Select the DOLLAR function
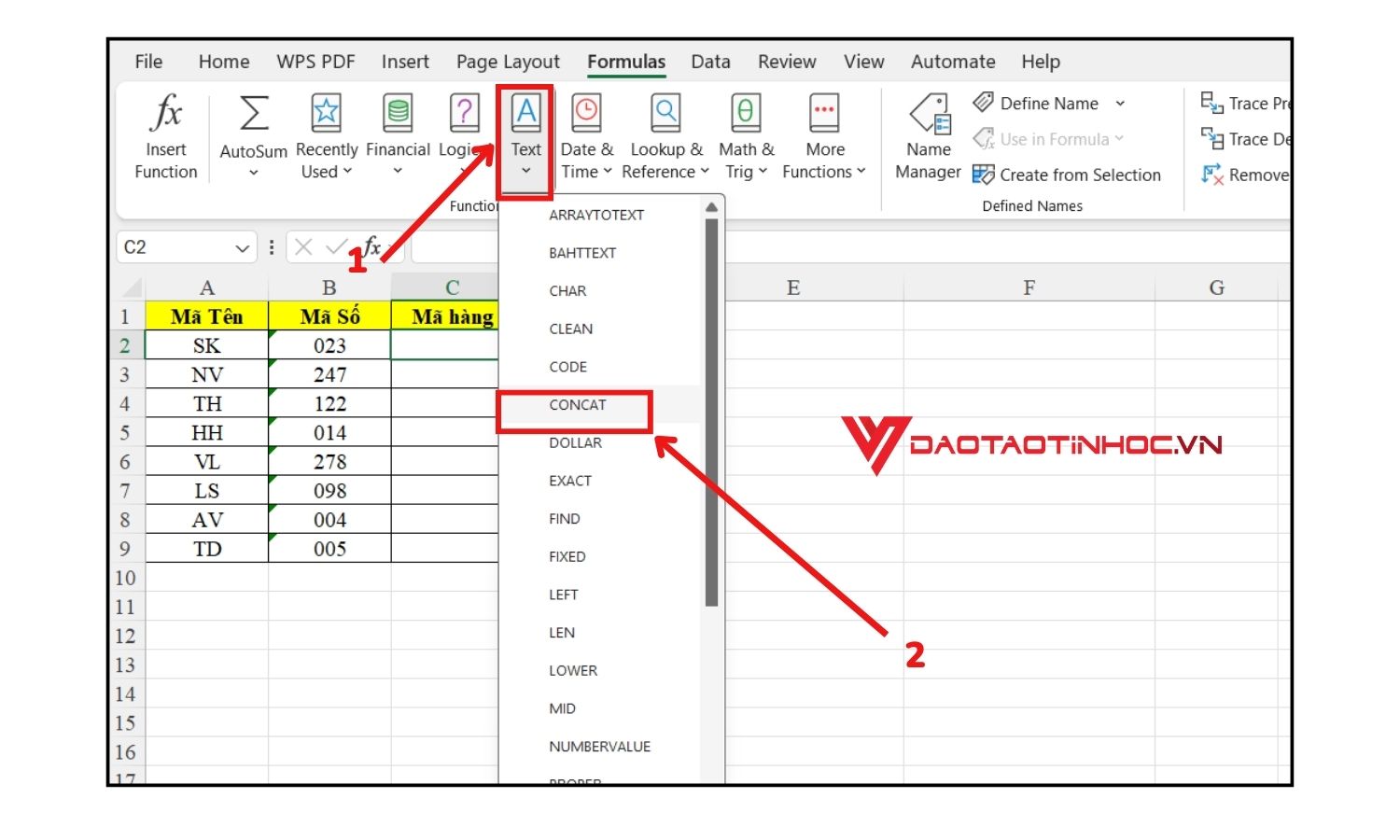The height and width of the screenshot is (840, 1400). [599, 442]
